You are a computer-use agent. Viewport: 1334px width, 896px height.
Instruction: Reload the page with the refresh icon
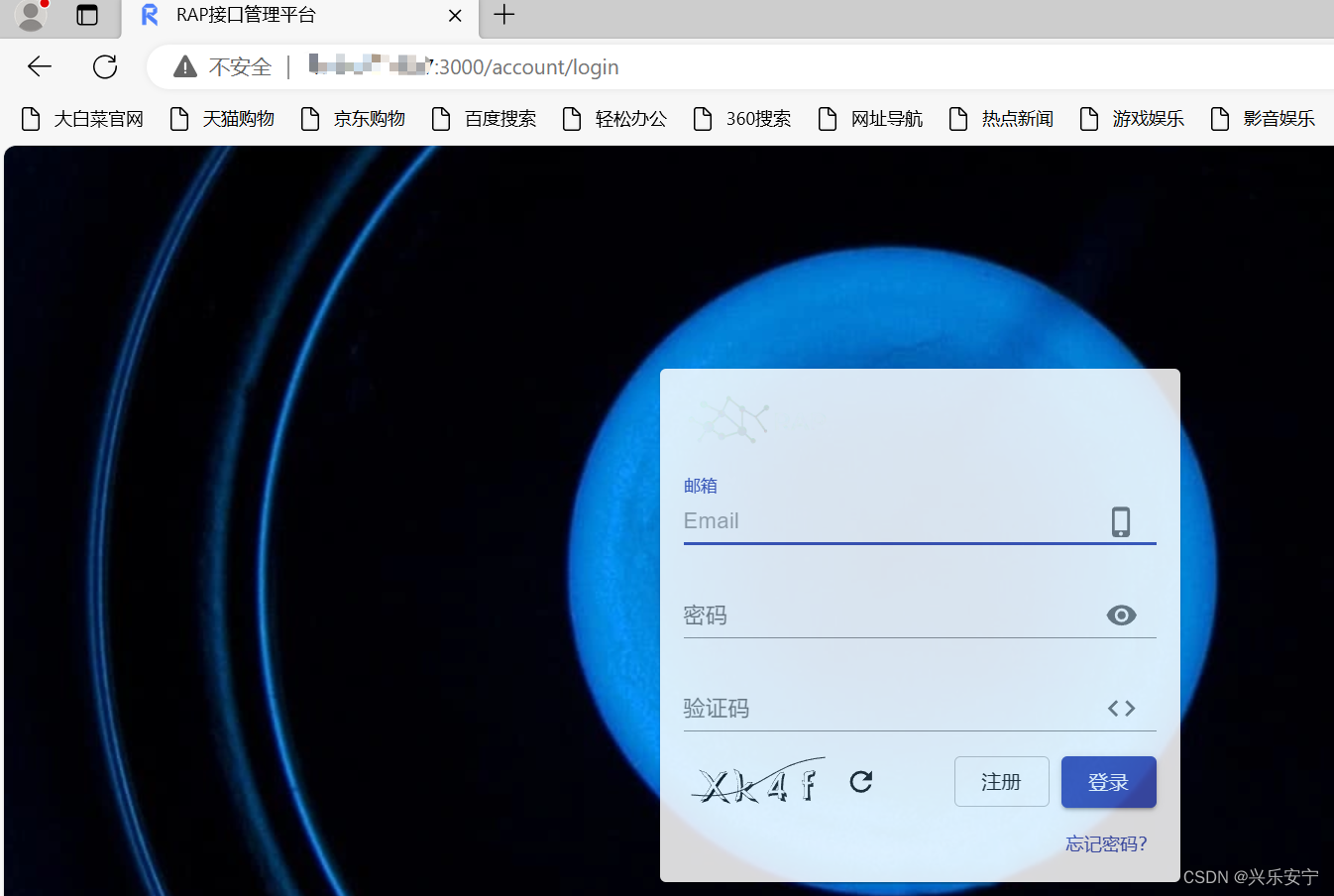tap(105, 66)
